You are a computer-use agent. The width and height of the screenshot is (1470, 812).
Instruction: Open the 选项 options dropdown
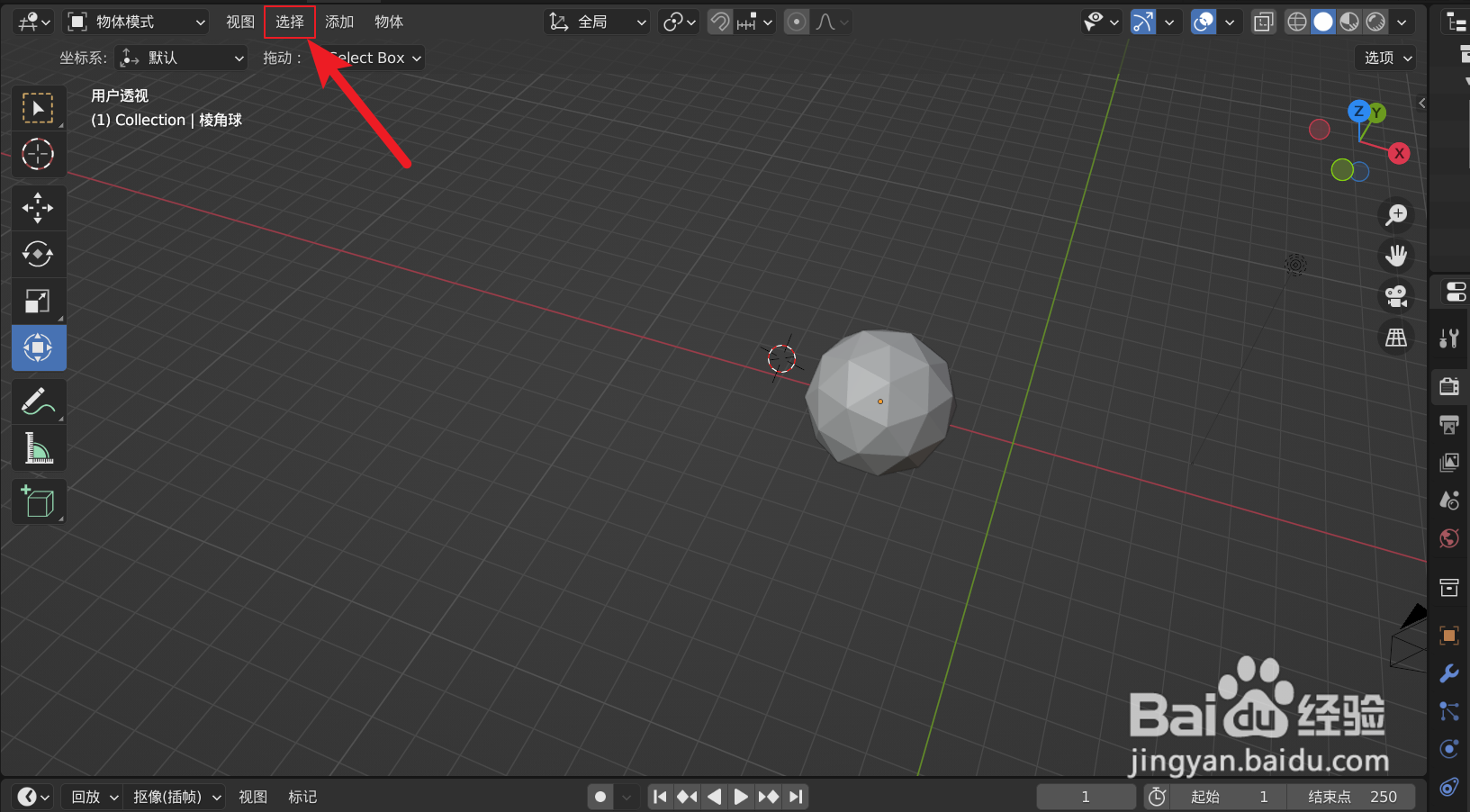pyautogui.click(x=1387, y=58)
